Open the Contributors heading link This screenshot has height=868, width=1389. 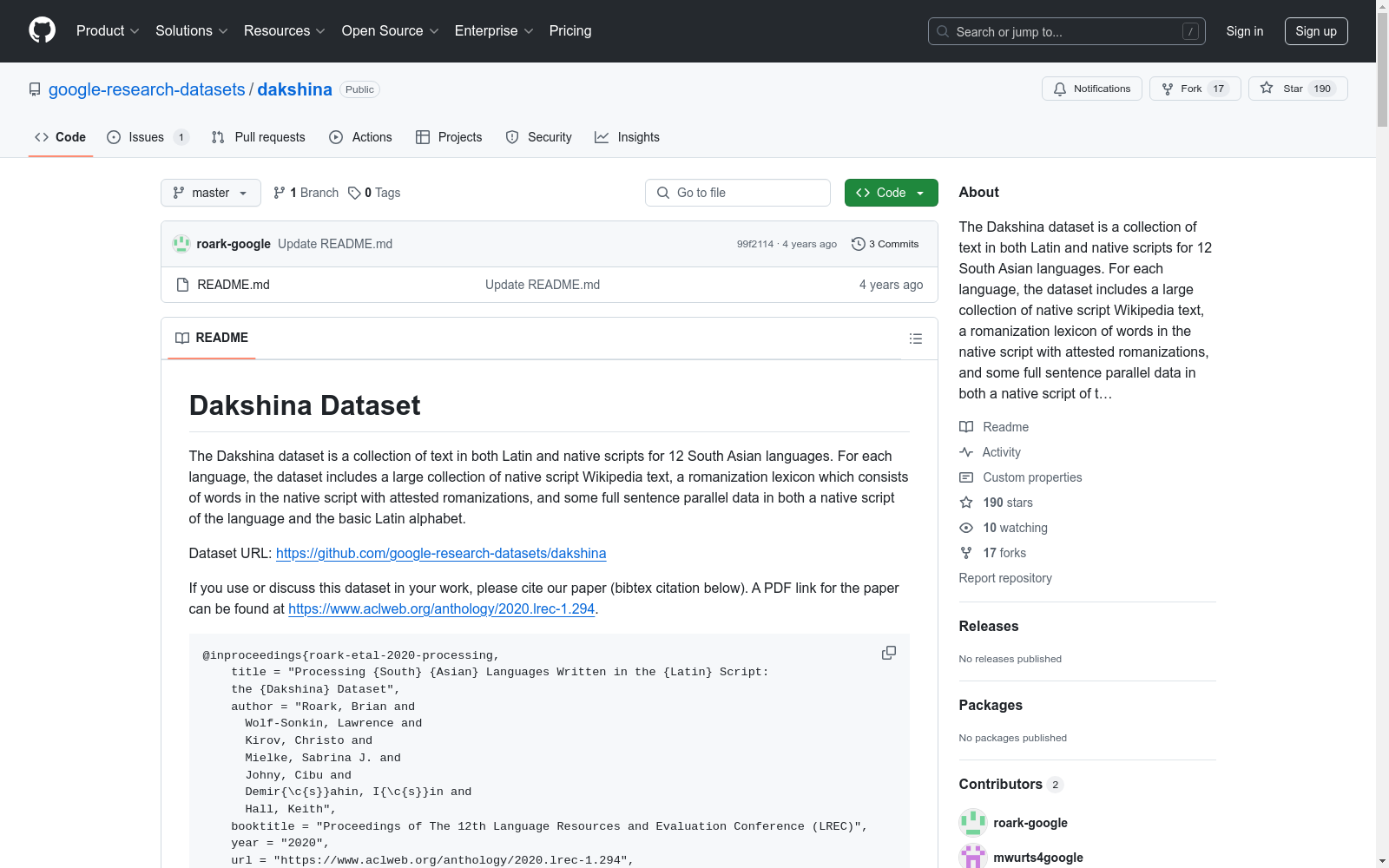1011,785
